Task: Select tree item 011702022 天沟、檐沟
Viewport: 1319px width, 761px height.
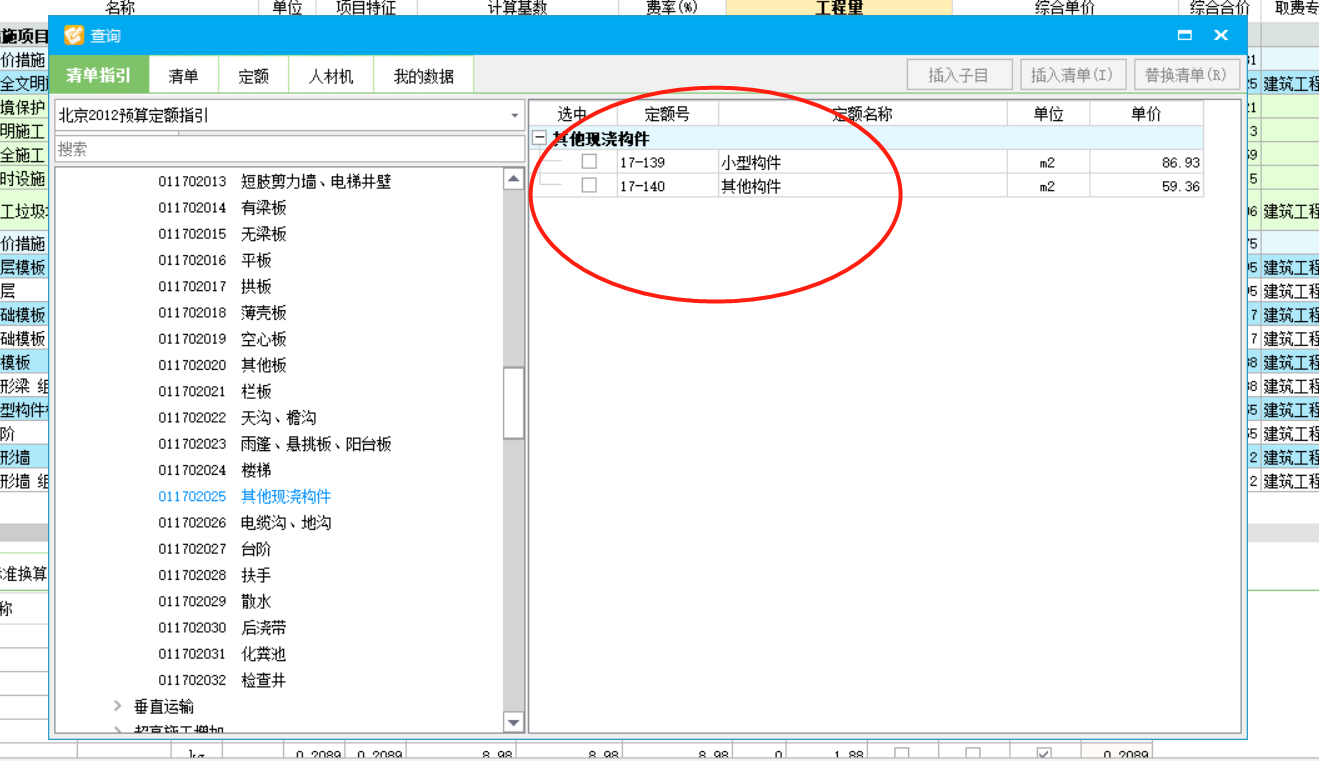Action: point(237,417)
